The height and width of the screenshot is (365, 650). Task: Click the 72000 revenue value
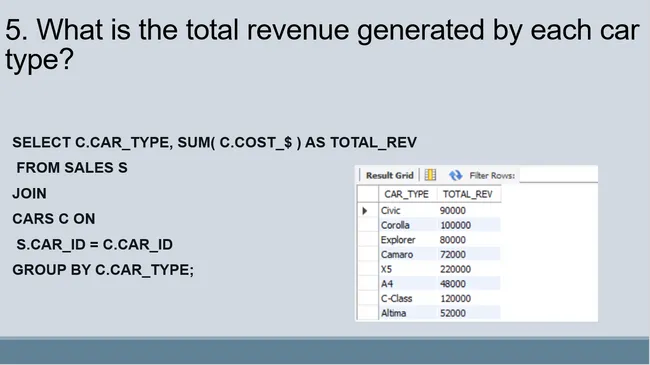point(453,254)
